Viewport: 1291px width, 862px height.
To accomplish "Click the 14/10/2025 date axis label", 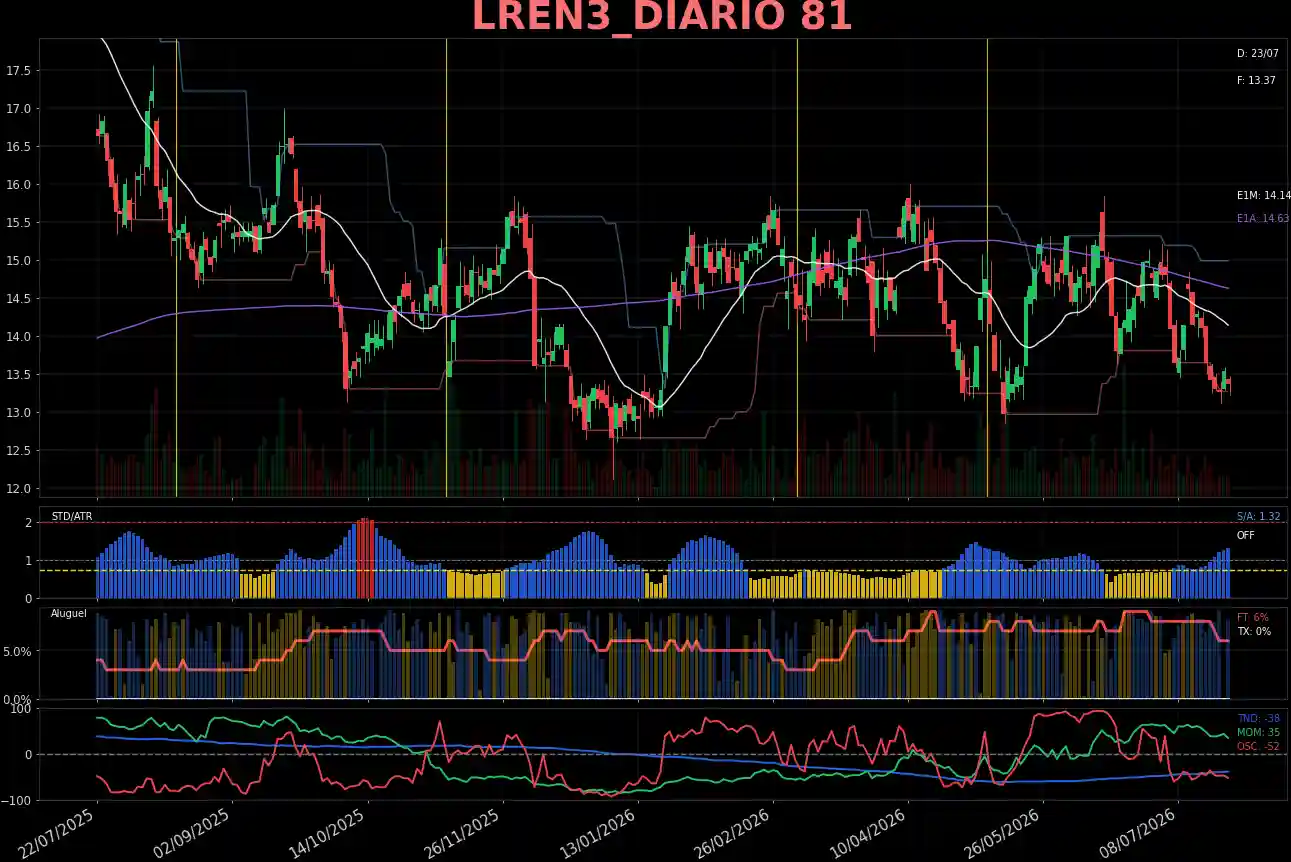I will click(326, 835).
